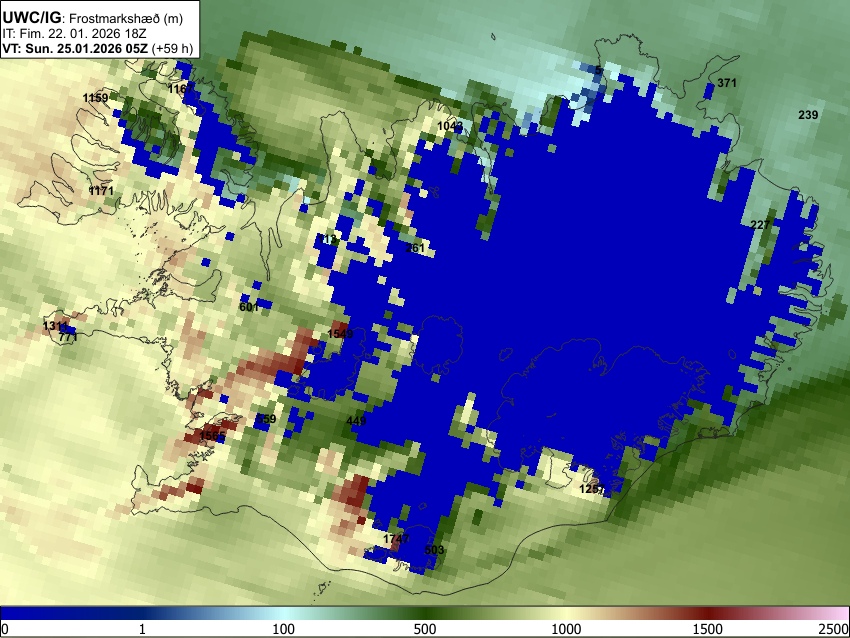Click the map value label 1171

coord(101,191)
